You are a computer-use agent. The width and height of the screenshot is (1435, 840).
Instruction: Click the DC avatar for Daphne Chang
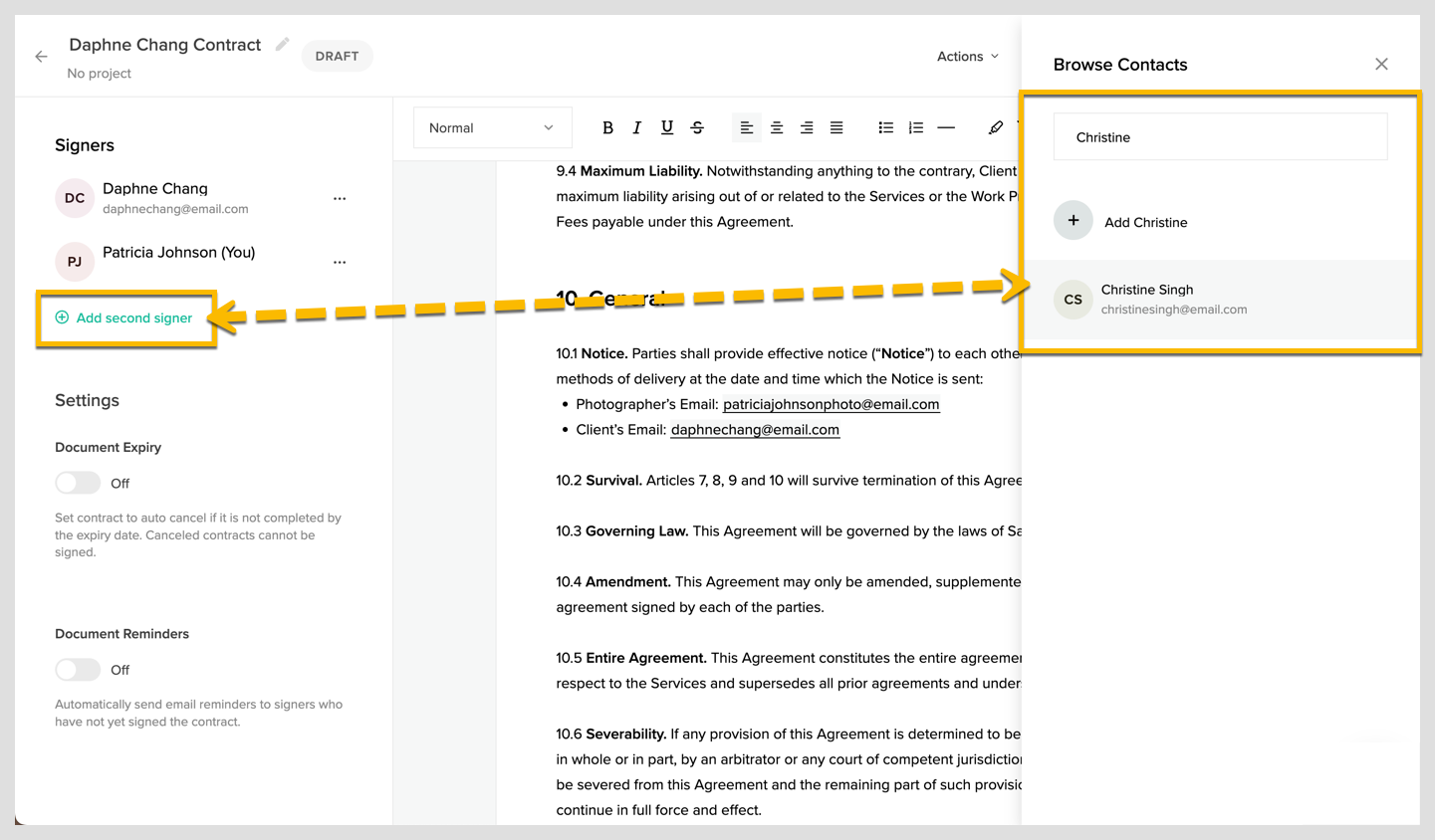tap(75, 198)
